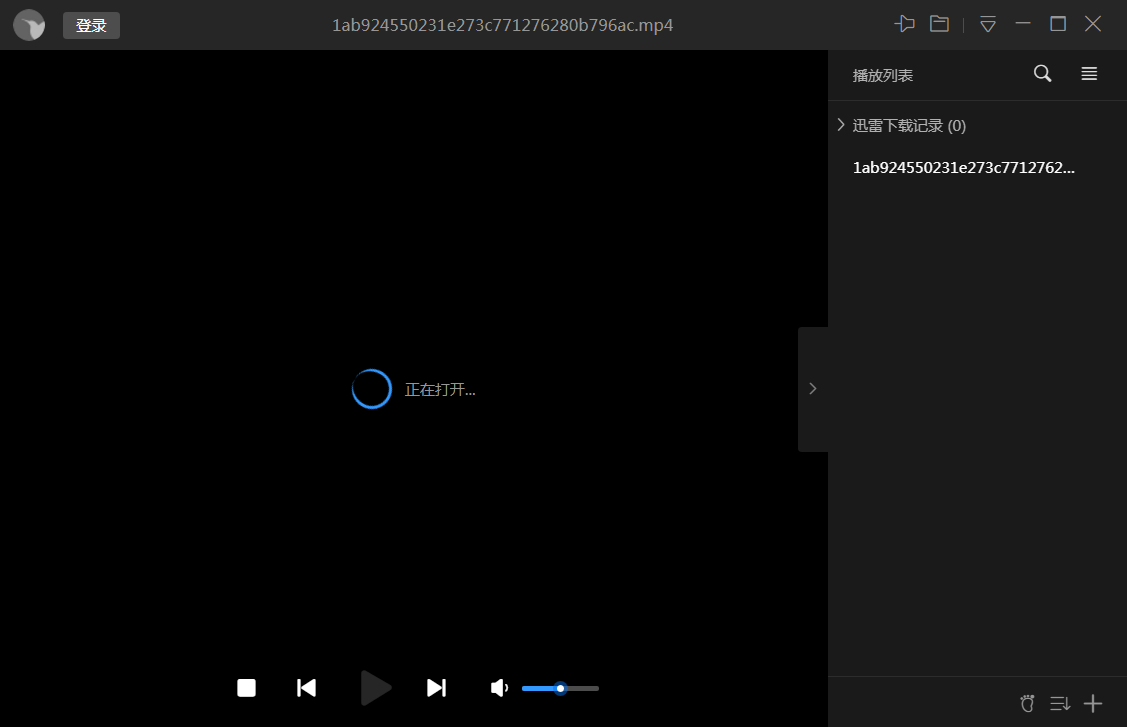The width and height of the screenshot is (1127, 727).
Task: Change playlist play order mode
Action: pyautogui.click(x=1060, y=704)
